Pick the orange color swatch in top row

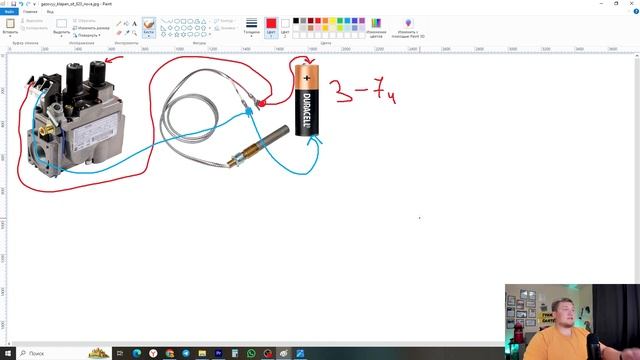point(325,21)
